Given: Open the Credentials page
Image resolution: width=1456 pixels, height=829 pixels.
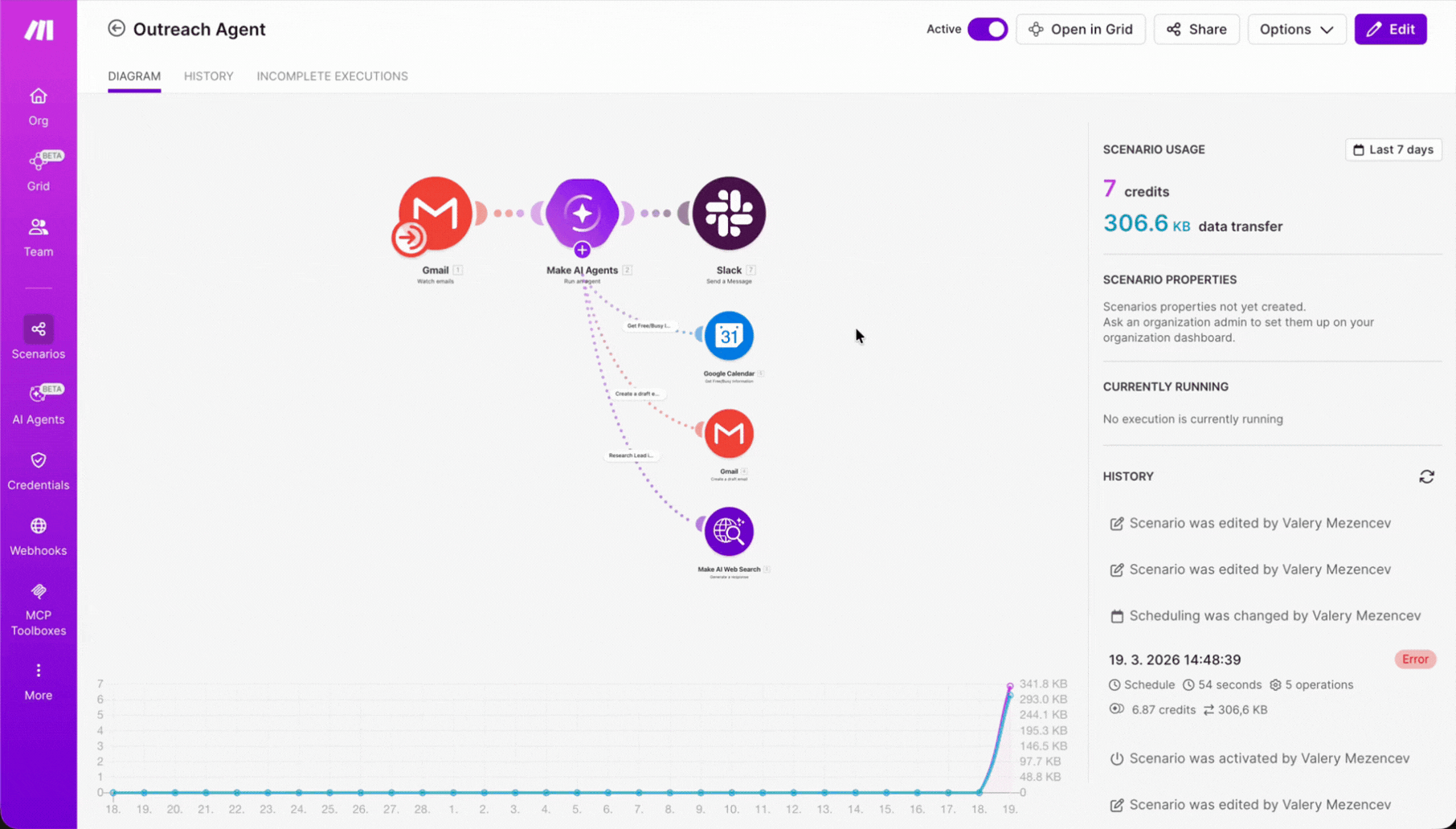Looking at the screenshot, I should 39,471.
